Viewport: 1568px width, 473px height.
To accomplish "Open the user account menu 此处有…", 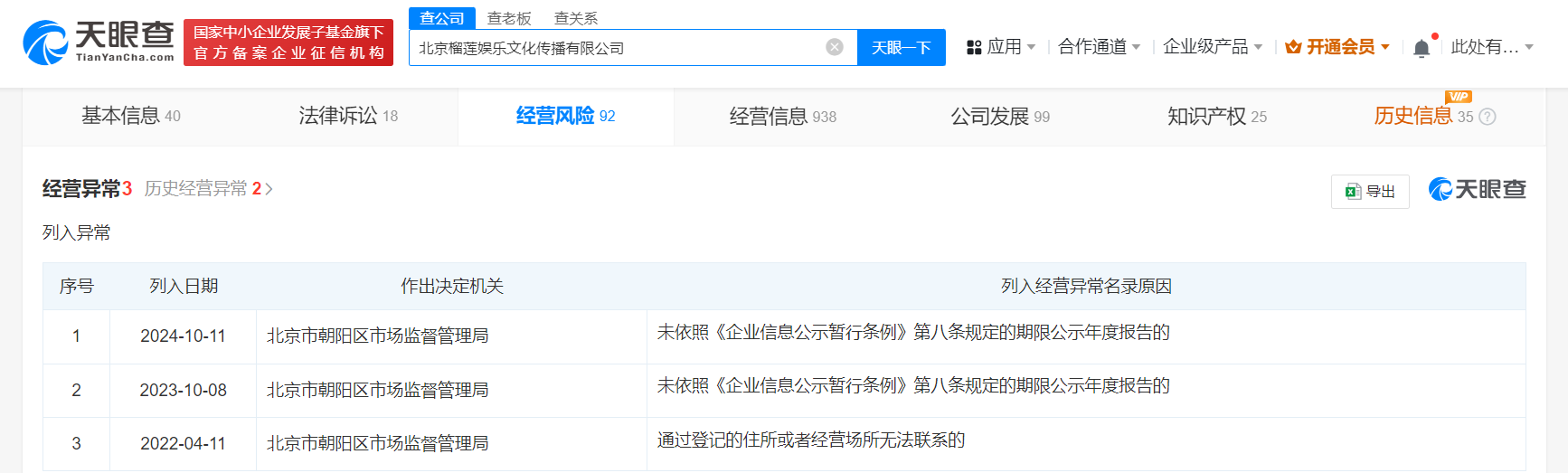I will click(1492, 47).
